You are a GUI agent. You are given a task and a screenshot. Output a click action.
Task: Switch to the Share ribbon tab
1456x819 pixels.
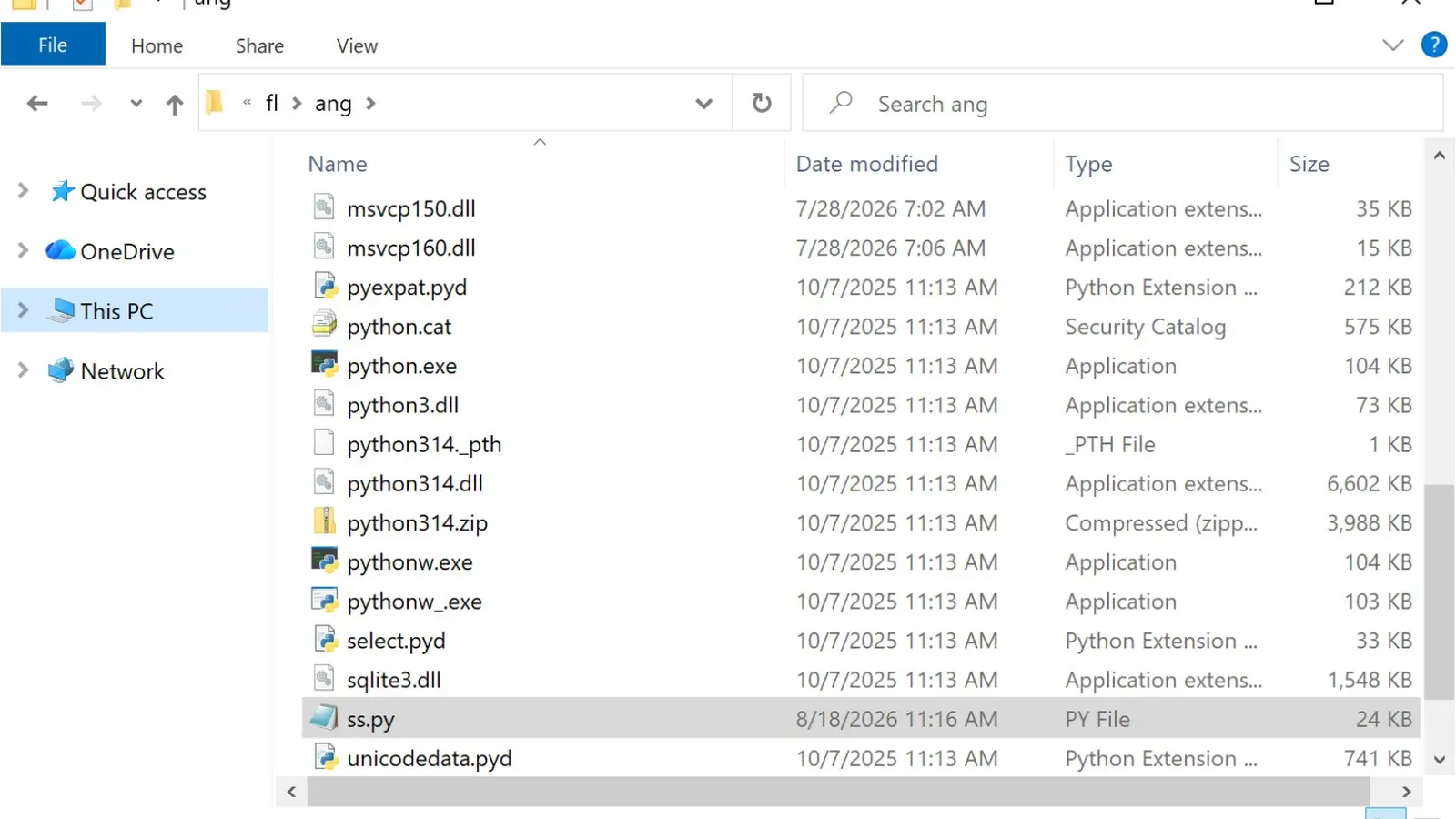click(259, 45)
